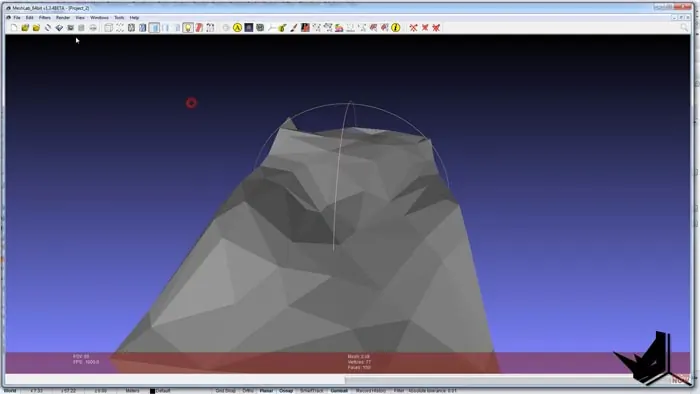Click Meters units in Rhino status bar
700x394 pixels.
click(x=132, y=390)
